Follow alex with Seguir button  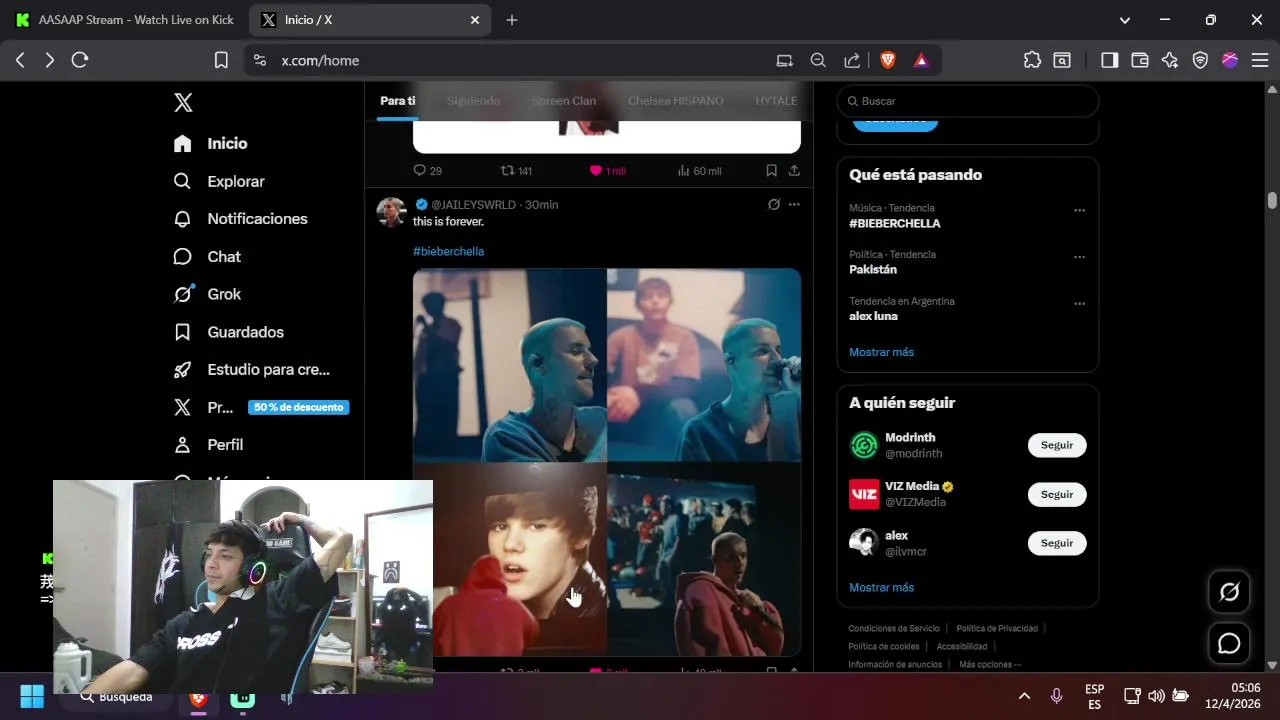tap(1057, 543)
